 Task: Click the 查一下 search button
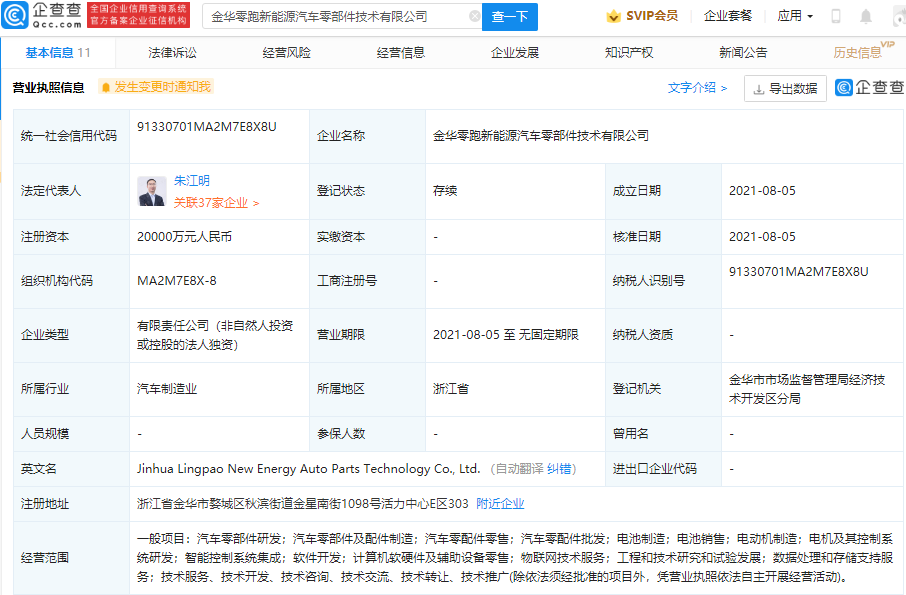point(510,17)
